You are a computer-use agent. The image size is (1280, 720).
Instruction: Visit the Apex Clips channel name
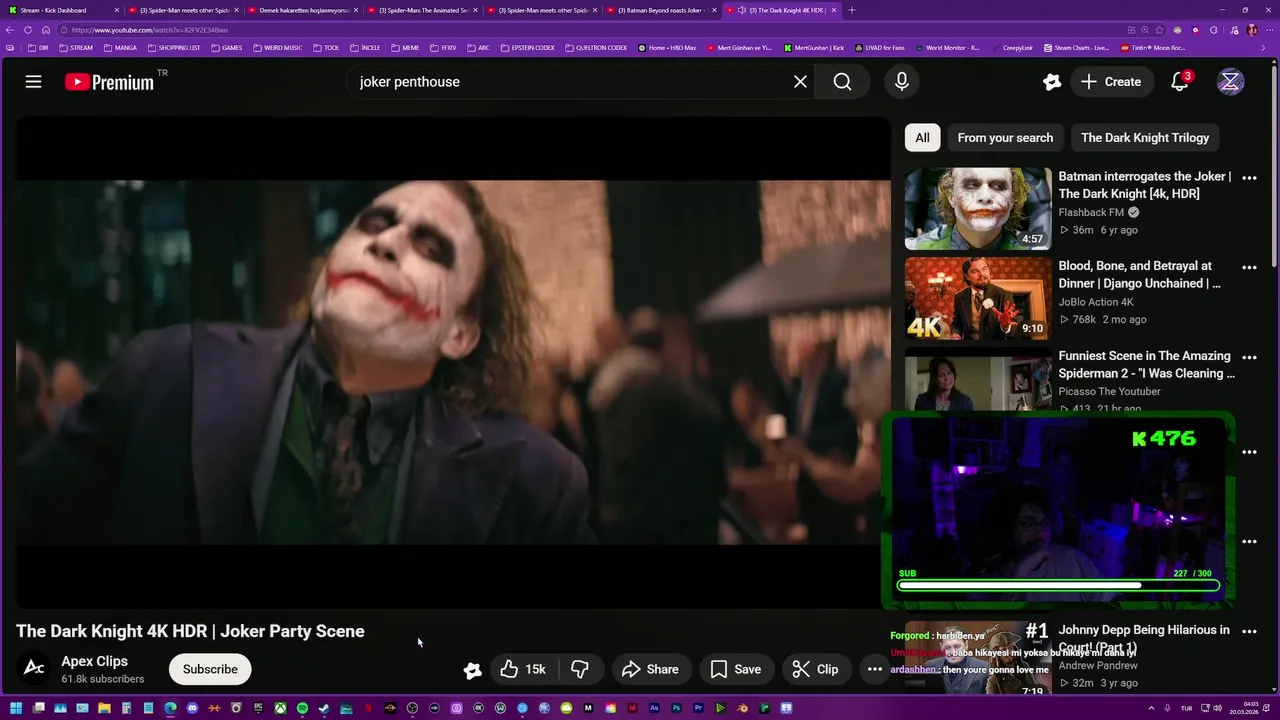coord(94,661)
